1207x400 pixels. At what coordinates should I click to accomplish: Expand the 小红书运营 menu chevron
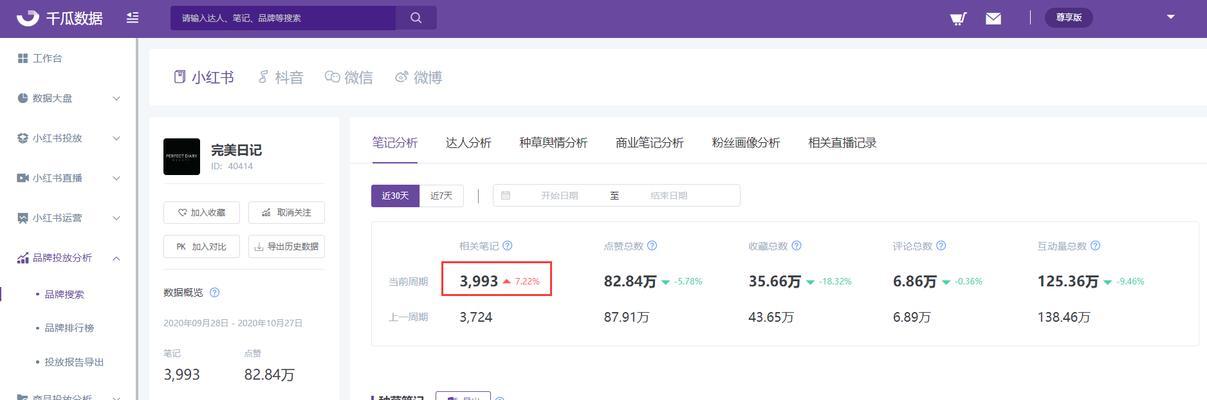pyautogui.click(x=116, y=218)
